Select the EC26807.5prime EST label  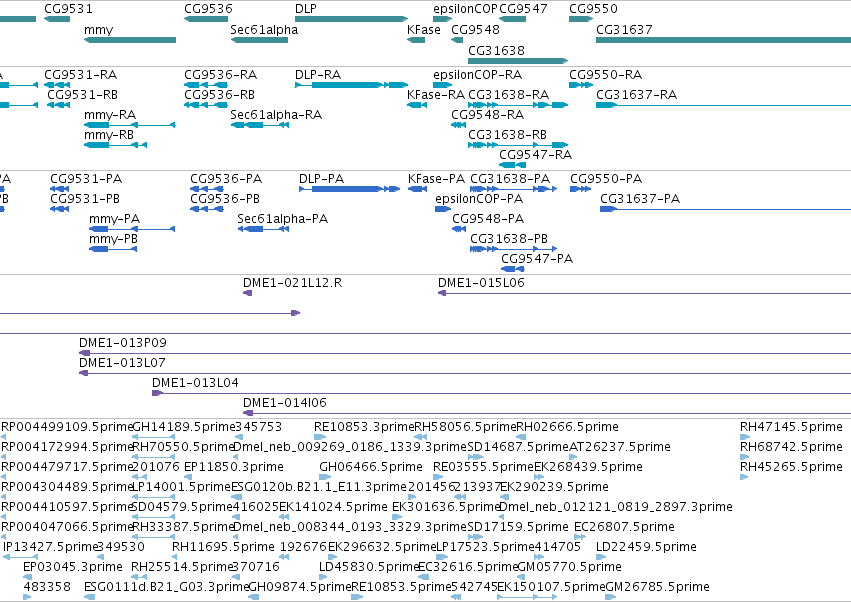pyautogui.click(x=624, y=527)
